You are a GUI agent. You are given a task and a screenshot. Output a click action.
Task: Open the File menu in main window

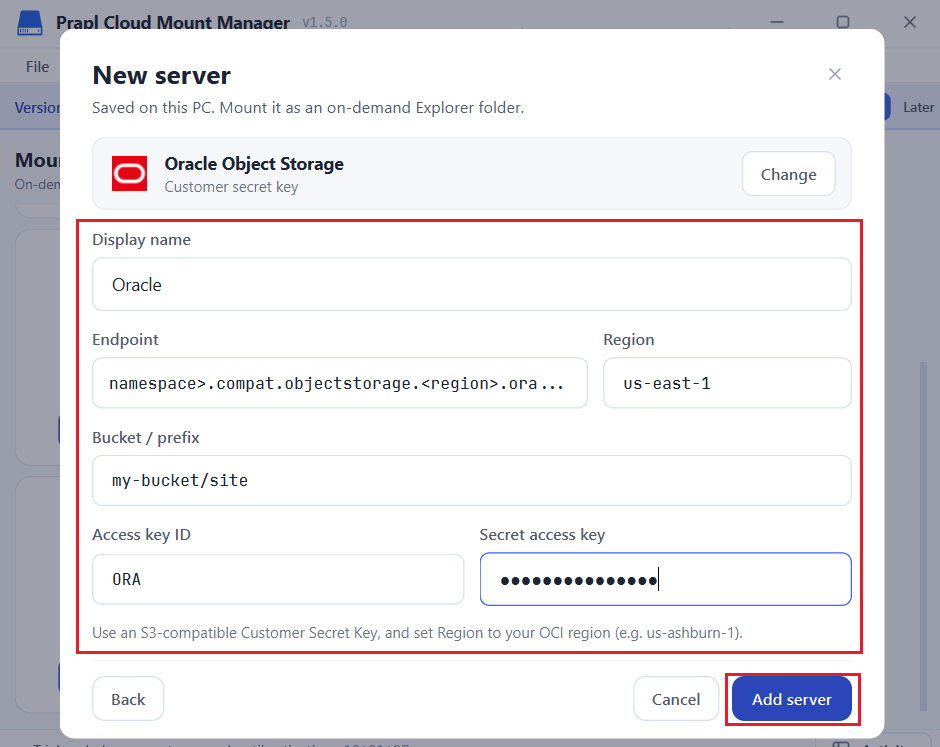pos(37,67)
